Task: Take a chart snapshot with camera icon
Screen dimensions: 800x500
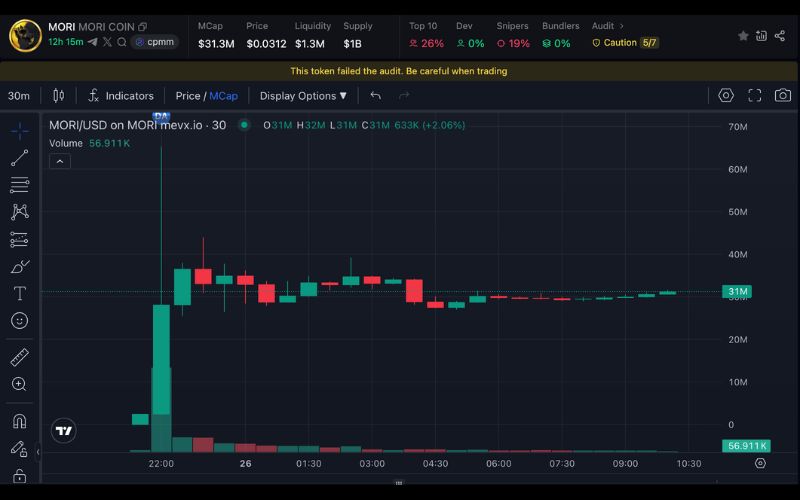Action: pos(783,95)
